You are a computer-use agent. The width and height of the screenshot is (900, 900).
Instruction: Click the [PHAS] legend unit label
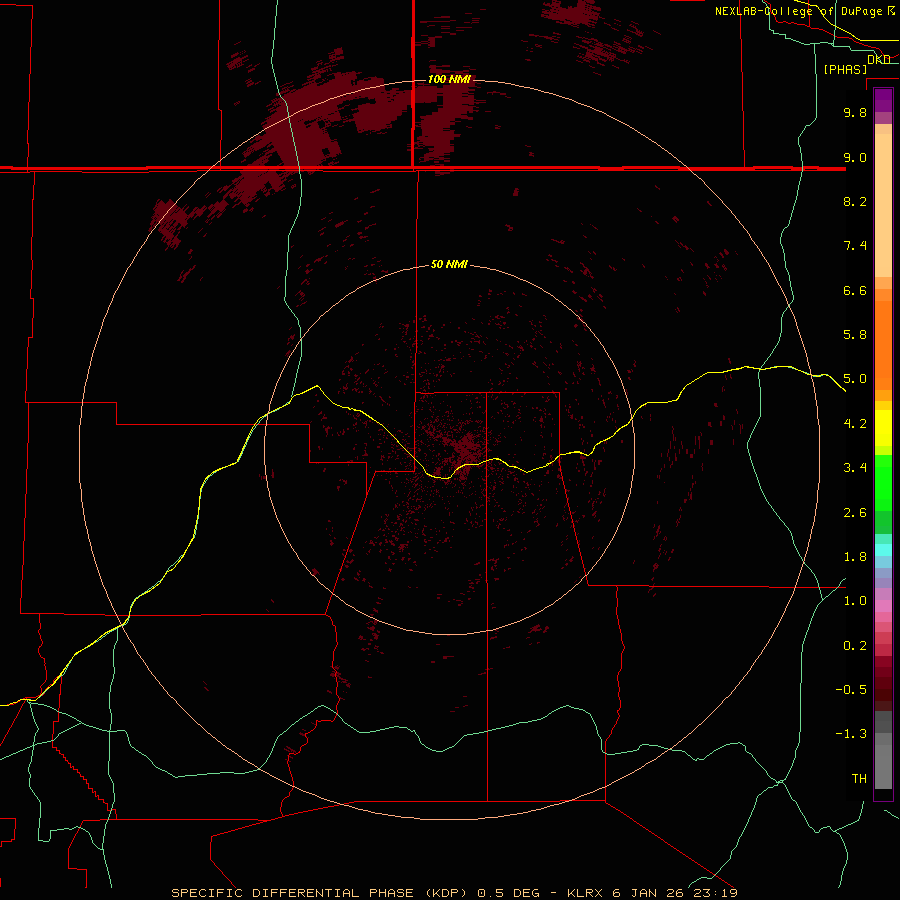click(x=845, y=69)
